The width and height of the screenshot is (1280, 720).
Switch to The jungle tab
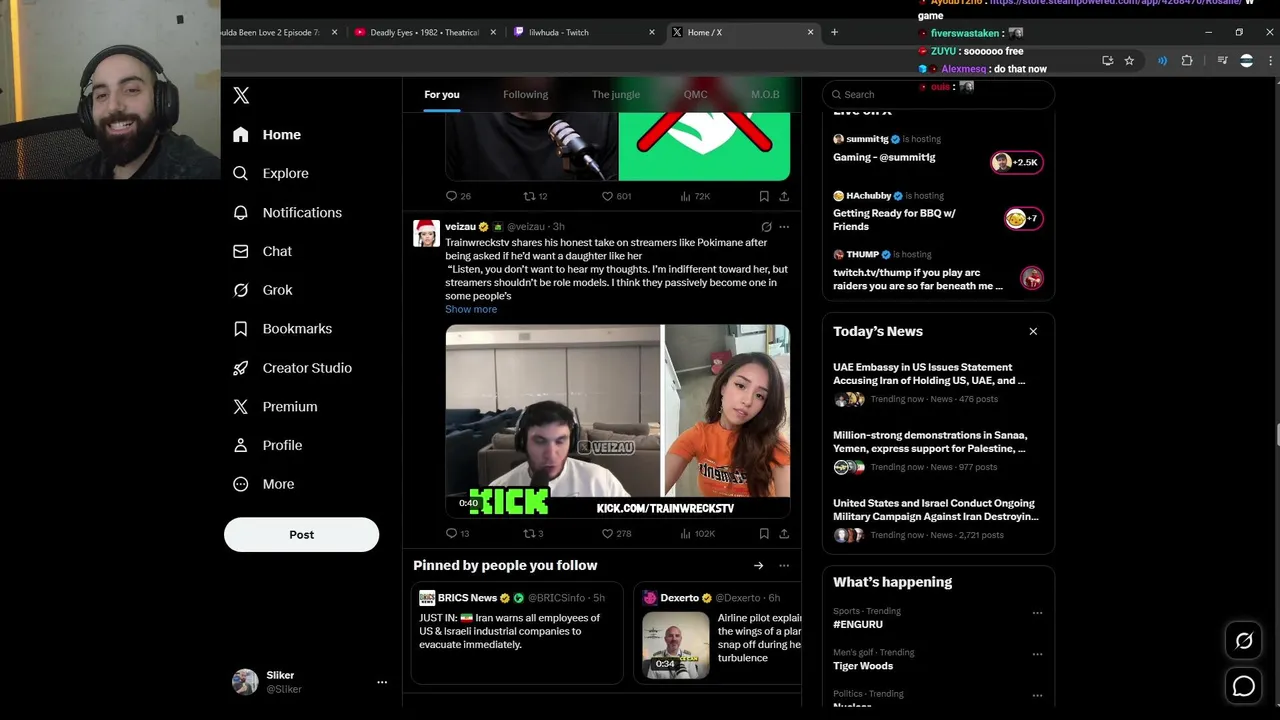[616, 94]
